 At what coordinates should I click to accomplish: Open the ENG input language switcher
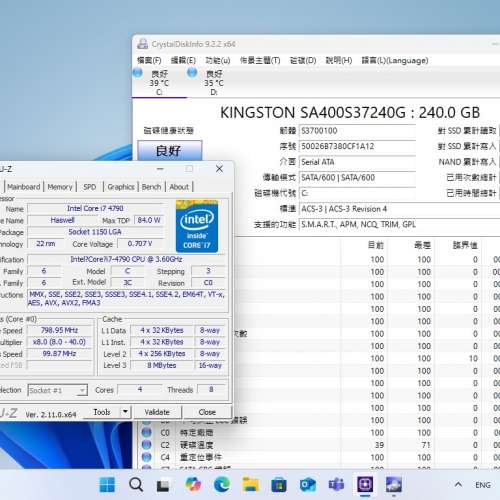coord(483,485)
